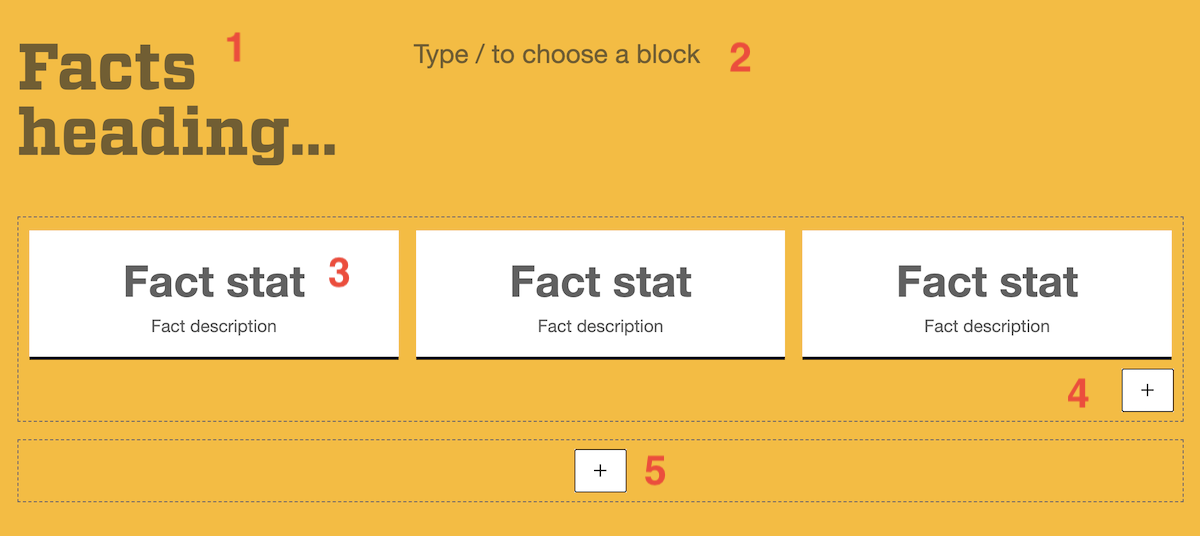
Task: Click the plus icon below the fact cards
Action: click(1147, 390)
